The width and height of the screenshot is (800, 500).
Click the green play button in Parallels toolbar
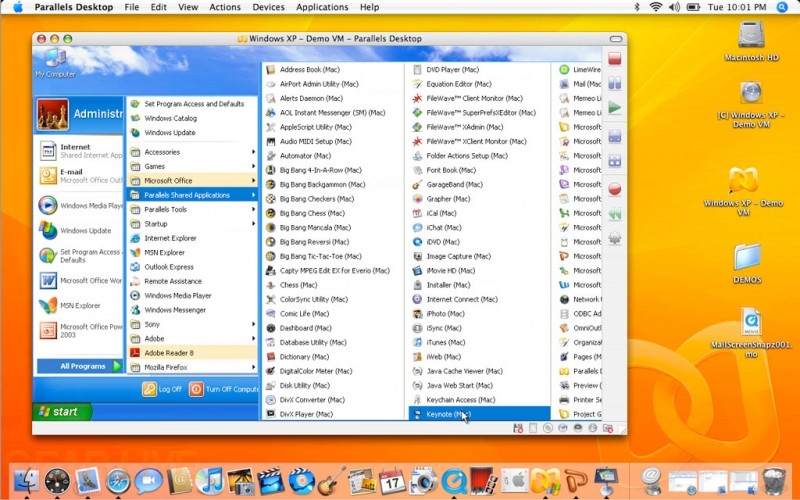(x=615, y=108)
